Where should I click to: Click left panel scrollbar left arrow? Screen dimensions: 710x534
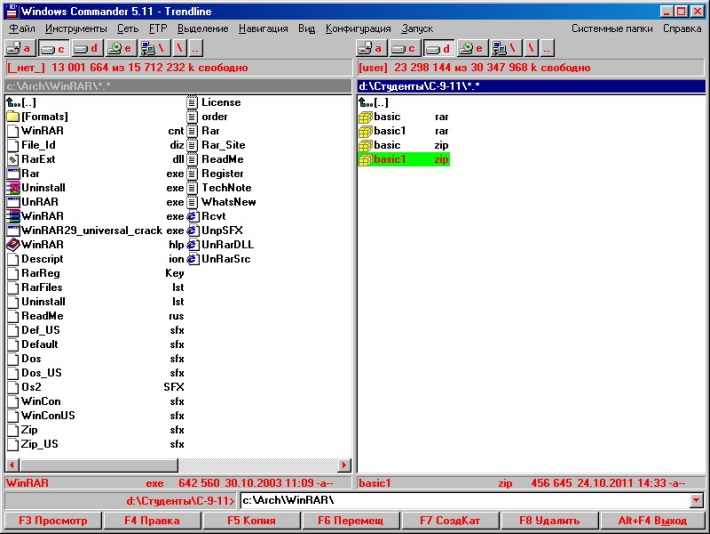pos(12,465)
